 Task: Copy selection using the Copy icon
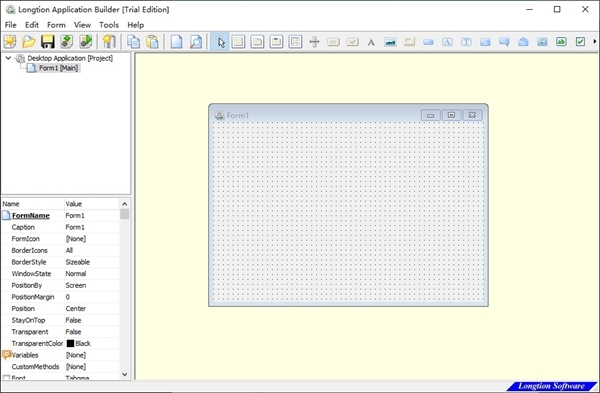pyautogui.click(x=133, y=41)
